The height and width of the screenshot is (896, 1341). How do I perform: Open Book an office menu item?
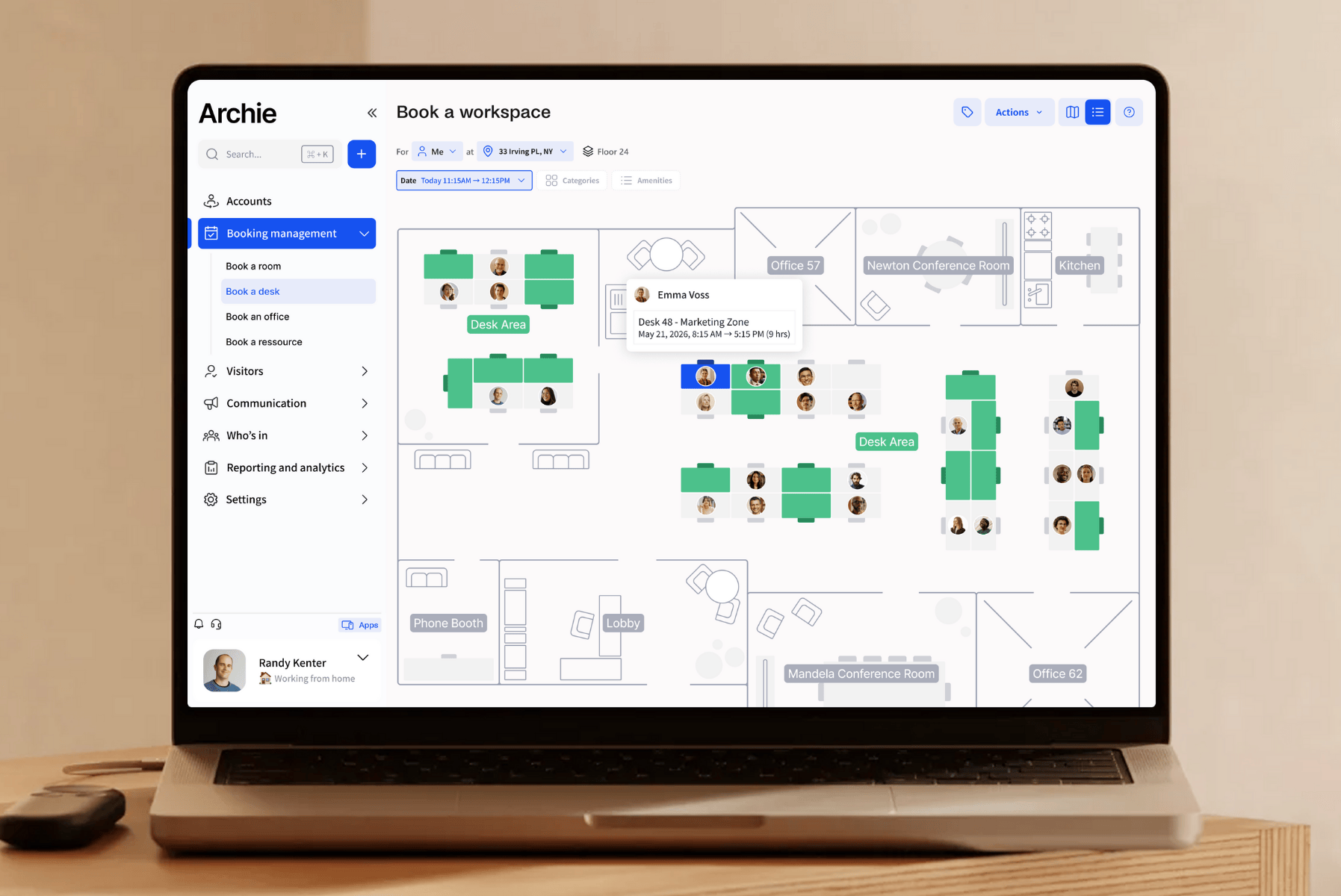[257, 316]
